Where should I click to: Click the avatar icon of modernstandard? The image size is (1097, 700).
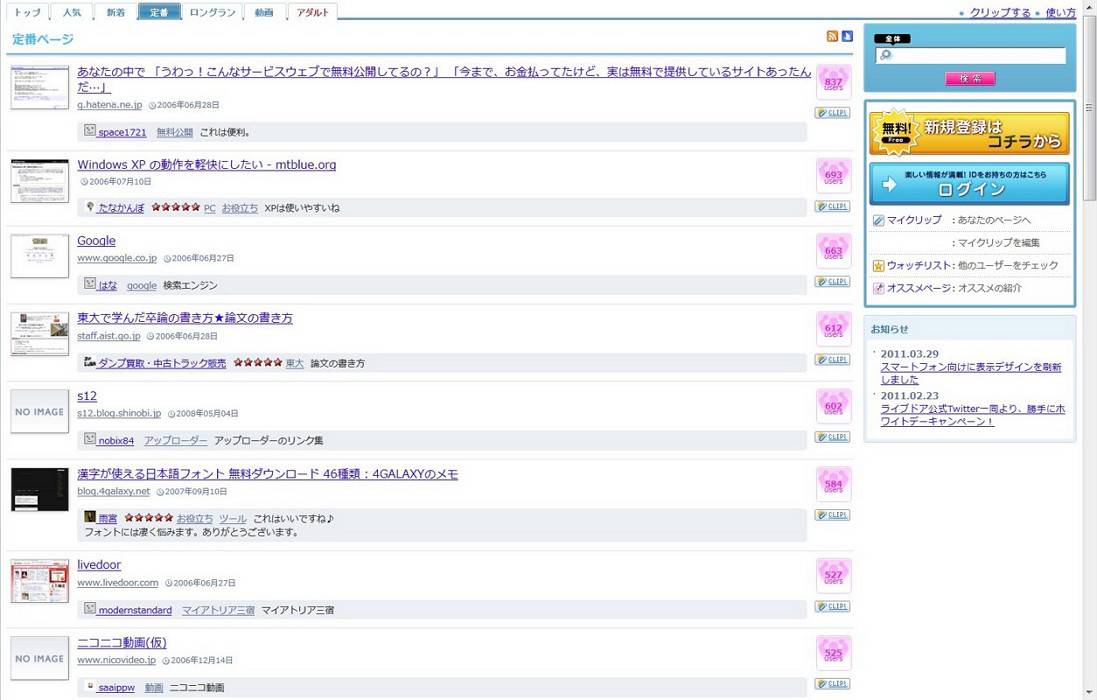pyautogui.click(x=90, y=608)
